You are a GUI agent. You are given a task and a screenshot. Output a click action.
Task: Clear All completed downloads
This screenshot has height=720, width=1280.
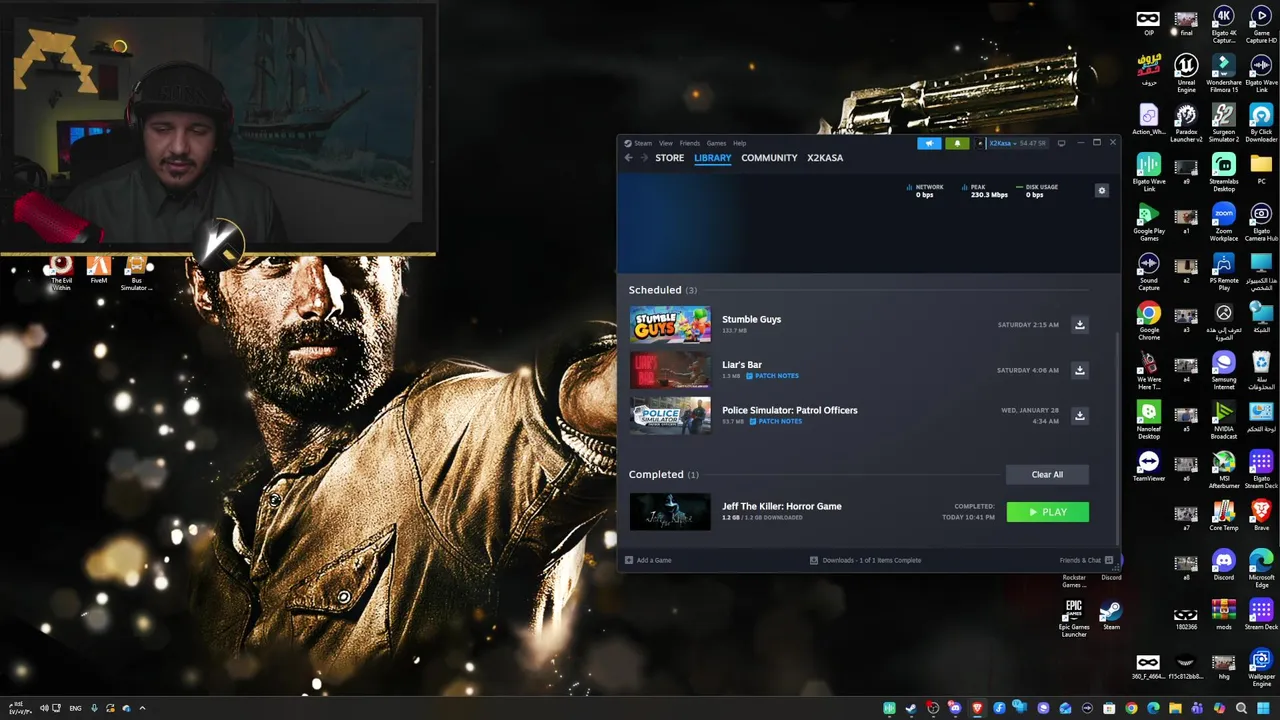1047,475
